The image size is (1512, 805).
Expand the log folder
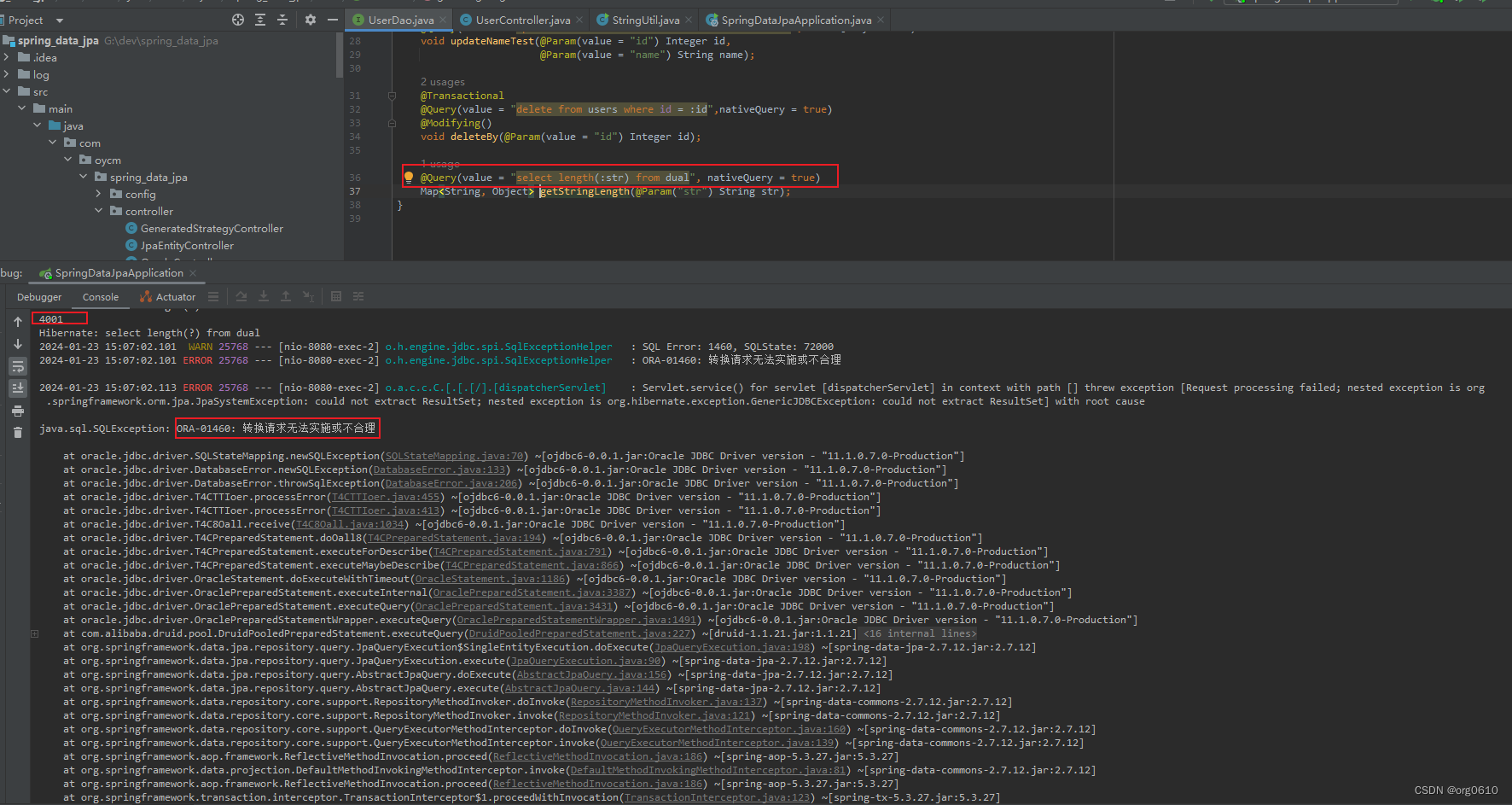(7, 74)
